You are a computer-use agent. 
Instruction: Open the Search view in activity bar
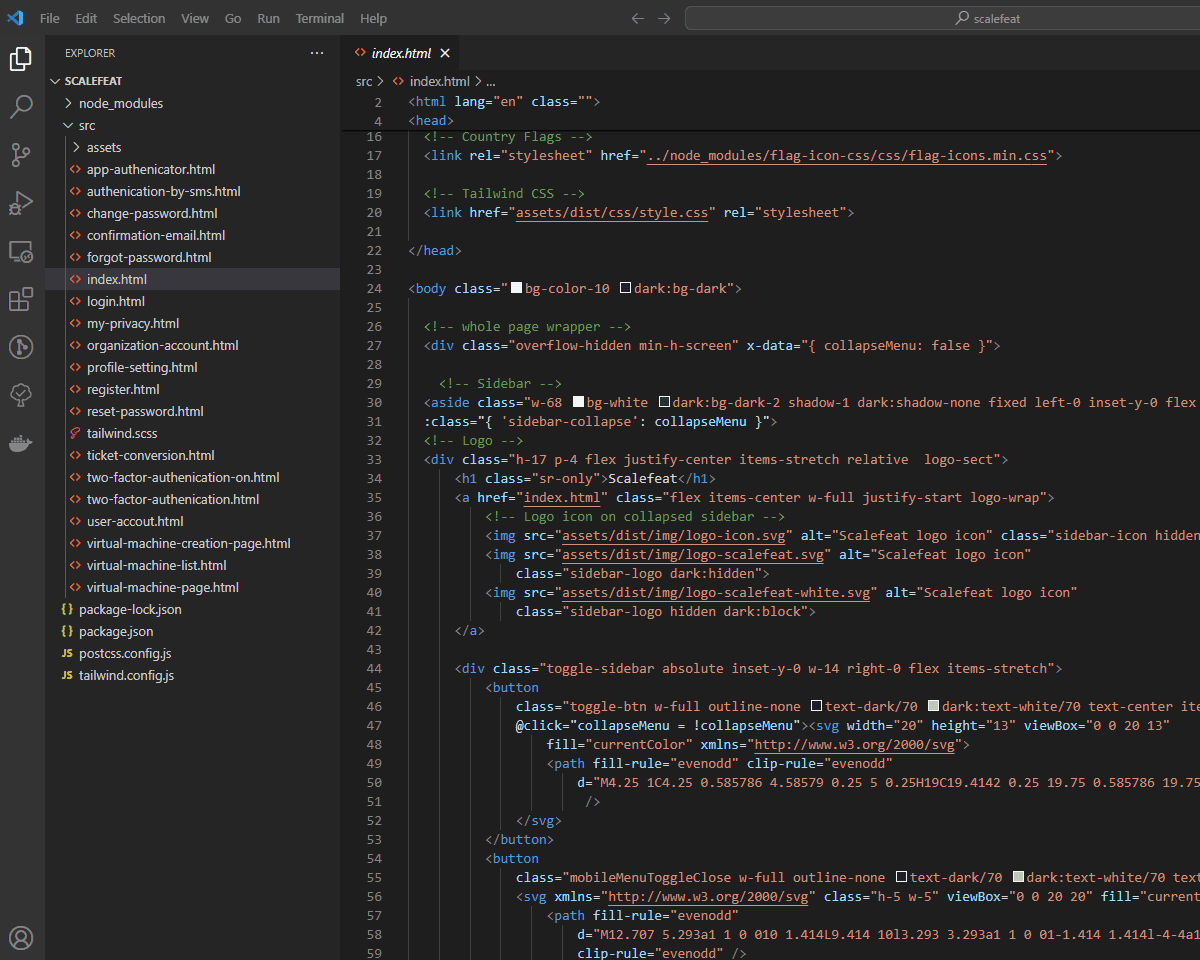click(21, 107)
